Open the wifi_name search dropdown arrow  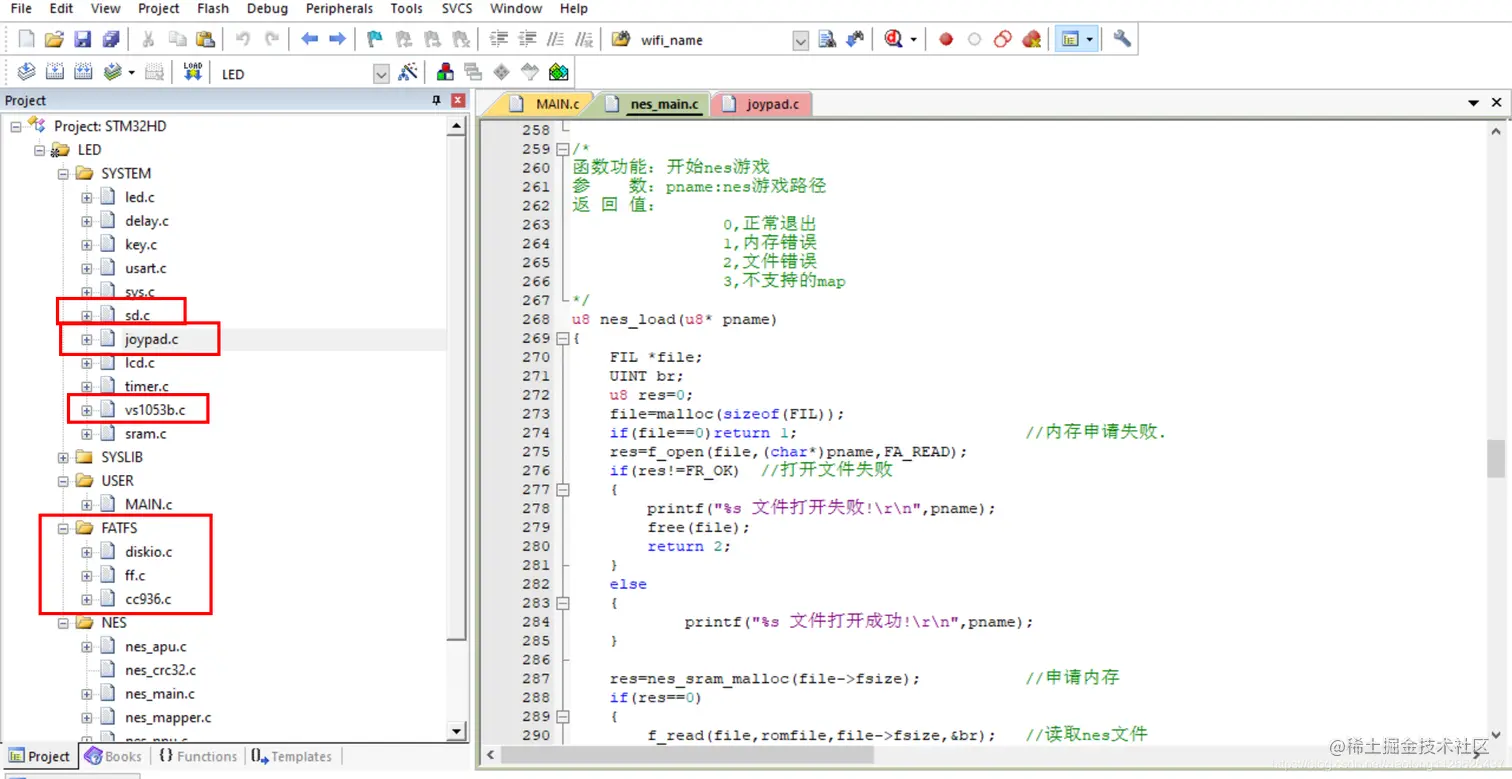coord(800,40)
